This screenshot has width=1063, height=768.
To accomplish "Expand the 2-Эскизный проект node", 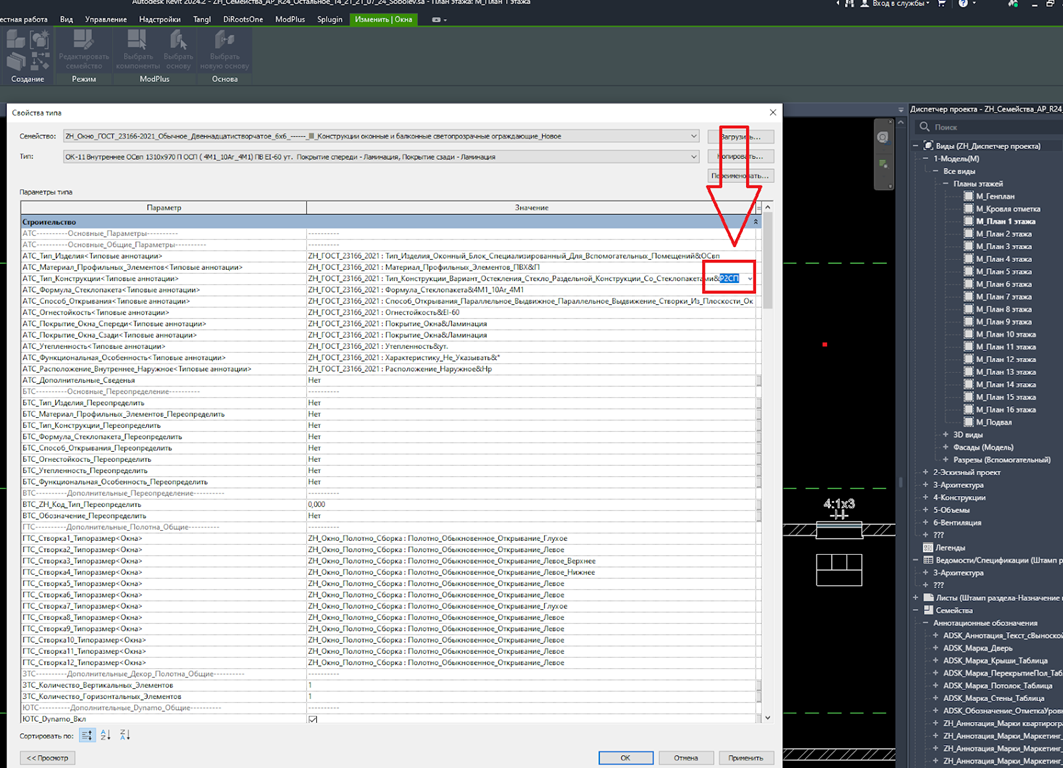I will pyautogui.click(x=925, y=472).
